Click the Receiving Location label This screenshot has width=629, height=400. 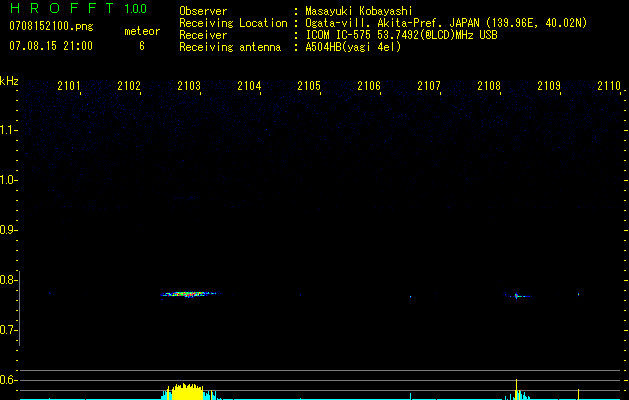click(x=233, y=23)
